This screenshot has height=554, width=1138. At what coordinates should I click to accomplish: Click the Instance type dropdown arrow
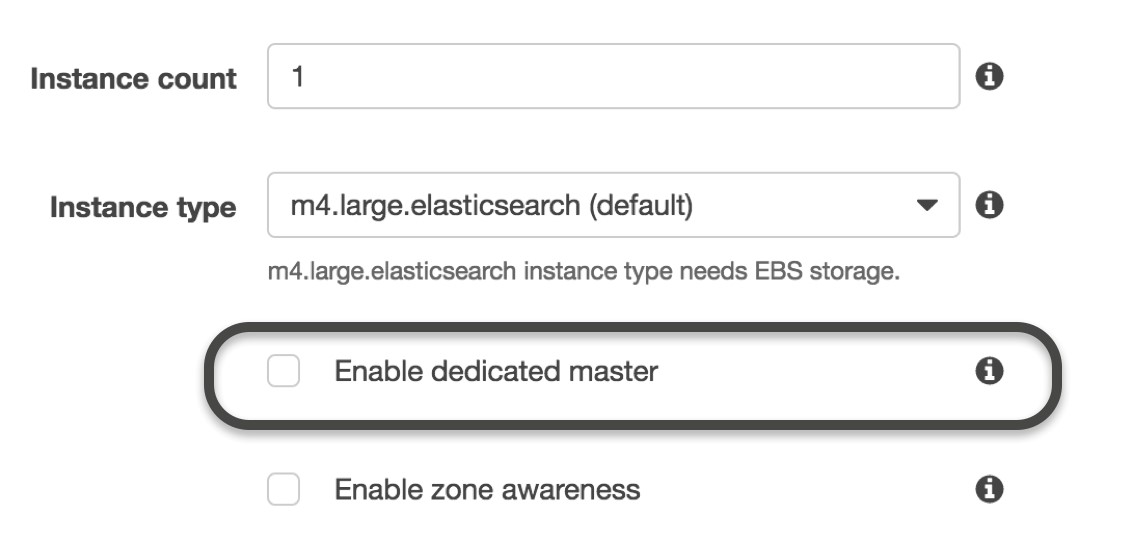(926, 205)
